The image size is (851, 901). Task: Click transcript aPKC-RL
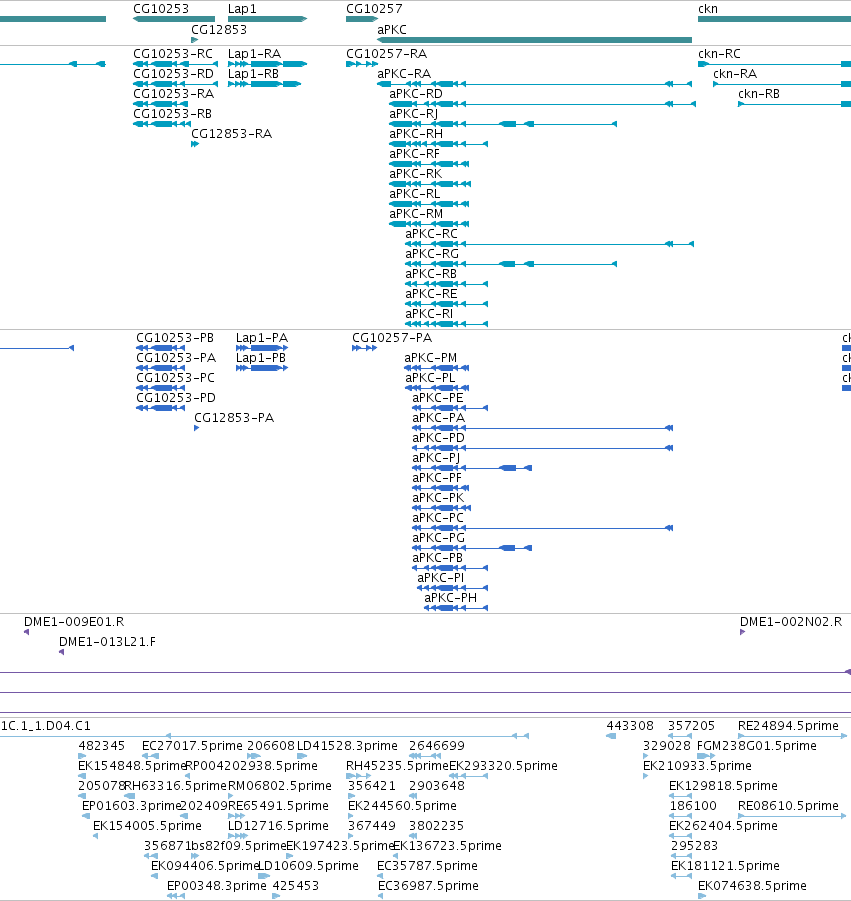coord(429,204)
